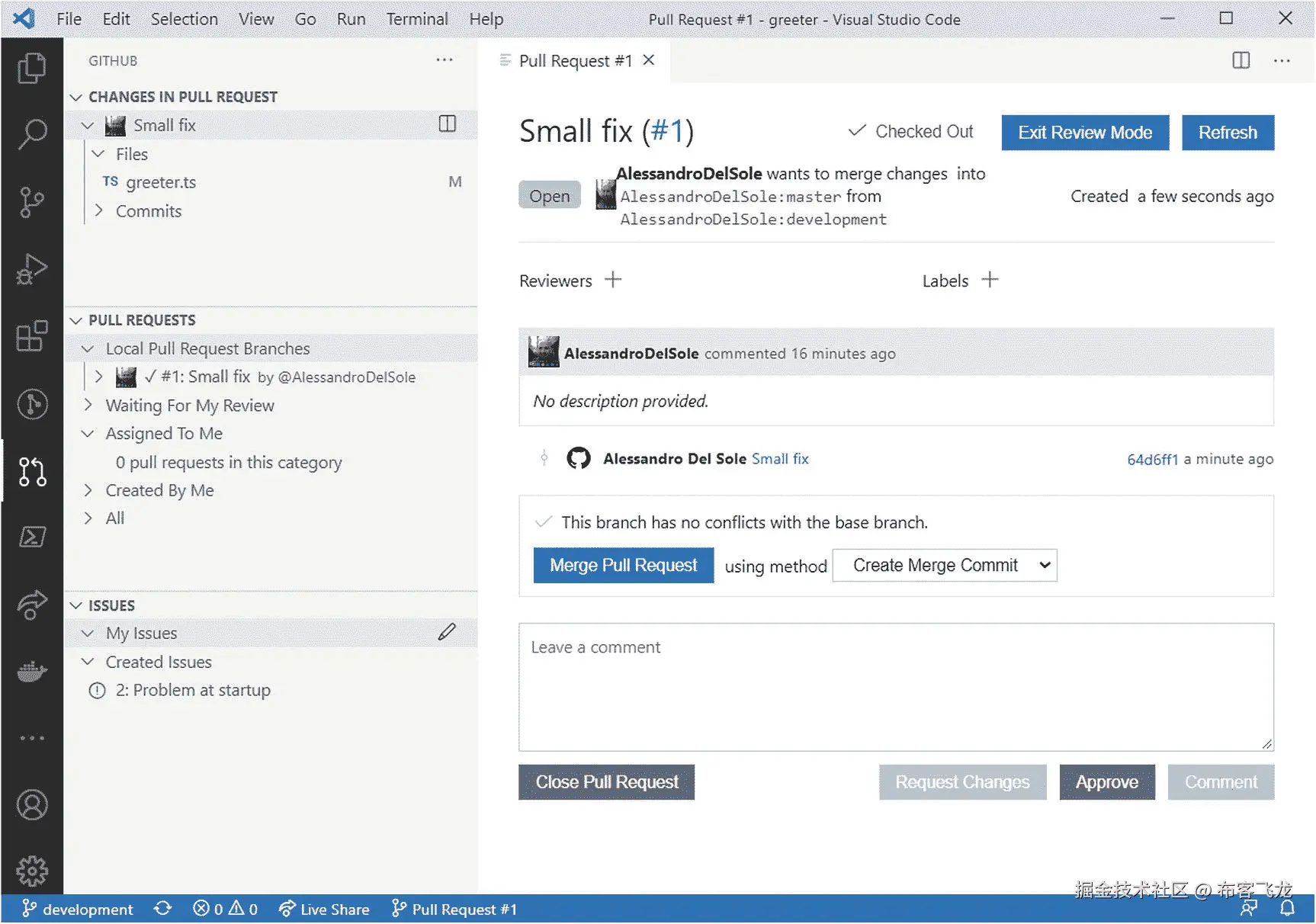Viewport: 1316px width, 924px height.
Task: Collapse Local Pull Request Branches
Action: [x=88, y=348]
